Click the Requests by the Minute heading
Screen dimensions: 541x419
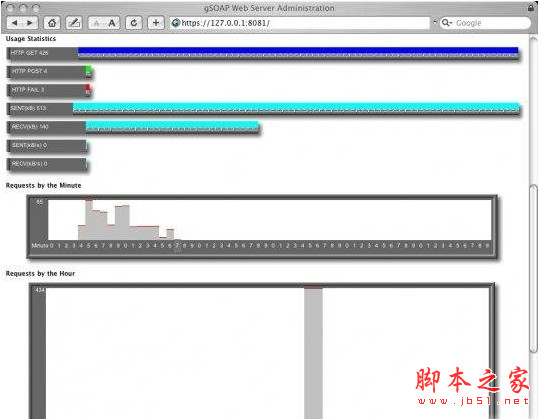(43, 185)
